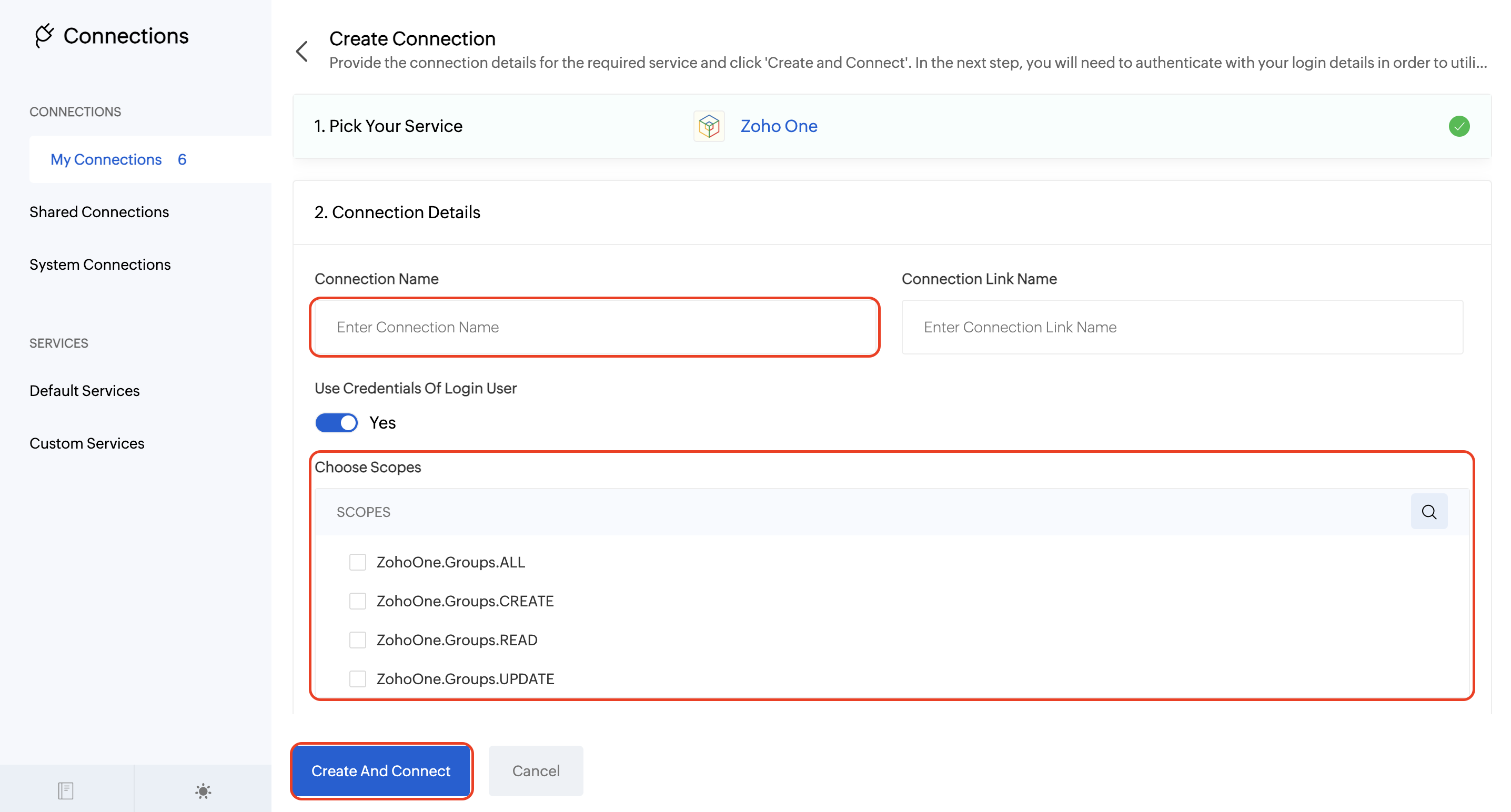
Task: Check the ZohoOne.Groups.ALL scope
Action: (x=357, y=562)
